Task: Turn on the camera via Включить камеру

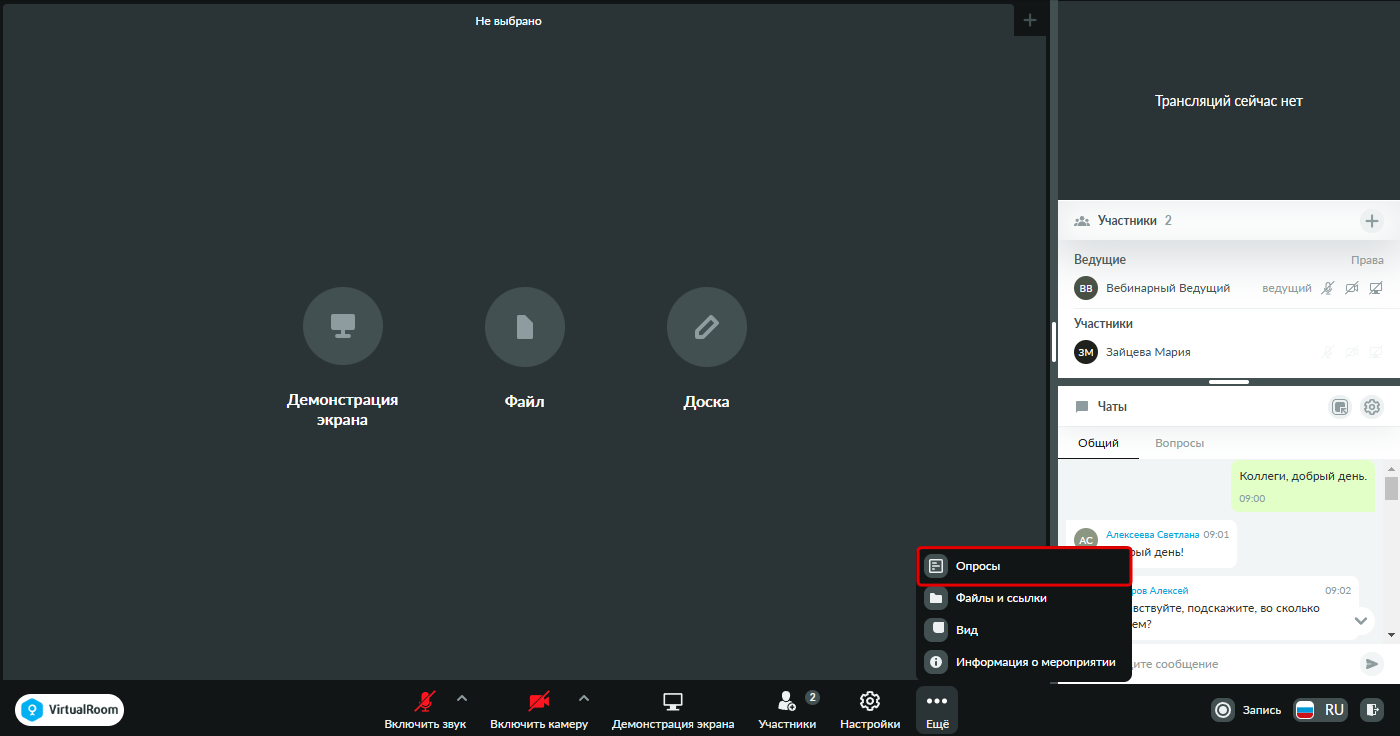Action: point(539,710)
